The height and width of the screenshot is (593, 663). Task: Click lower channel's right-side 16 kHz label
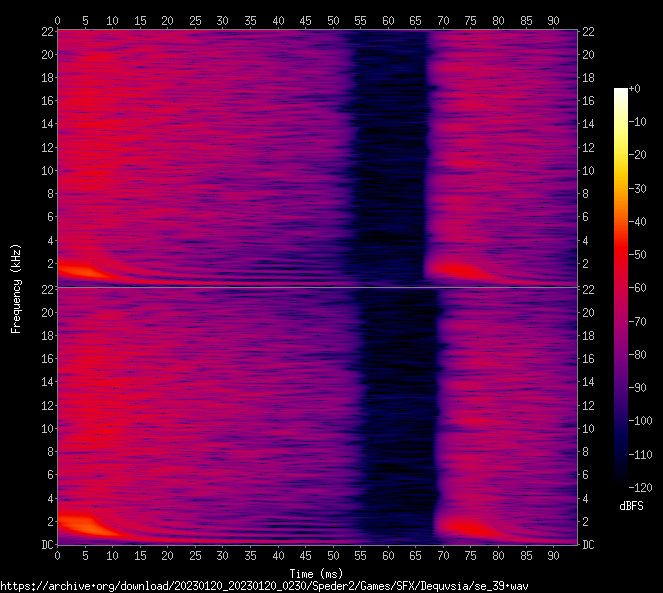coord(589,359)
